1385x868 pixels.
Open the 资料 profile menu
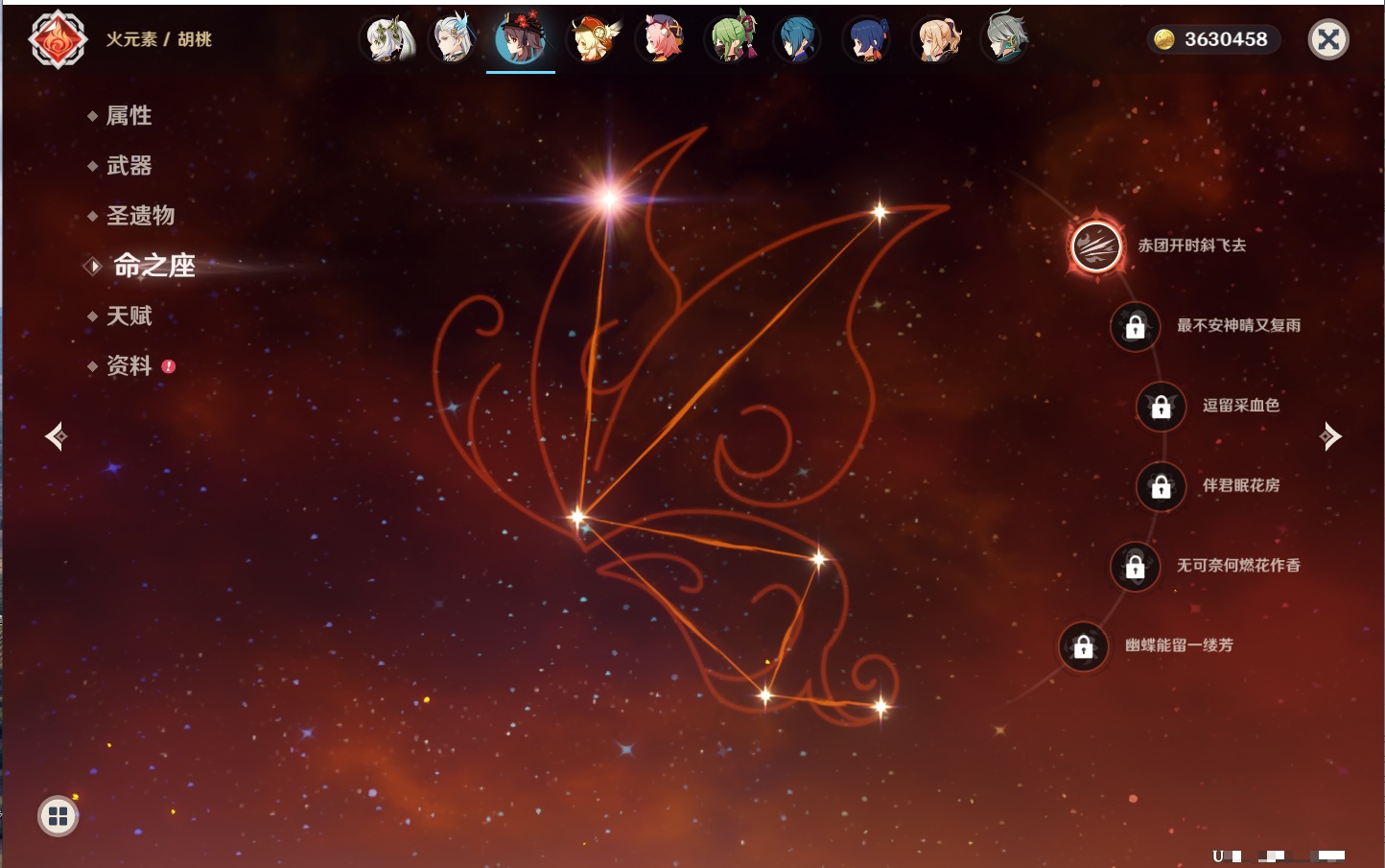coord(129,365)
